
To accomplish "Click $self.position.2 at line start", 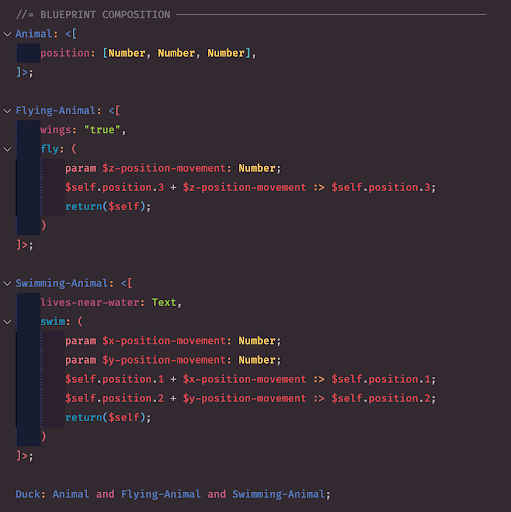I will (114, 399).
